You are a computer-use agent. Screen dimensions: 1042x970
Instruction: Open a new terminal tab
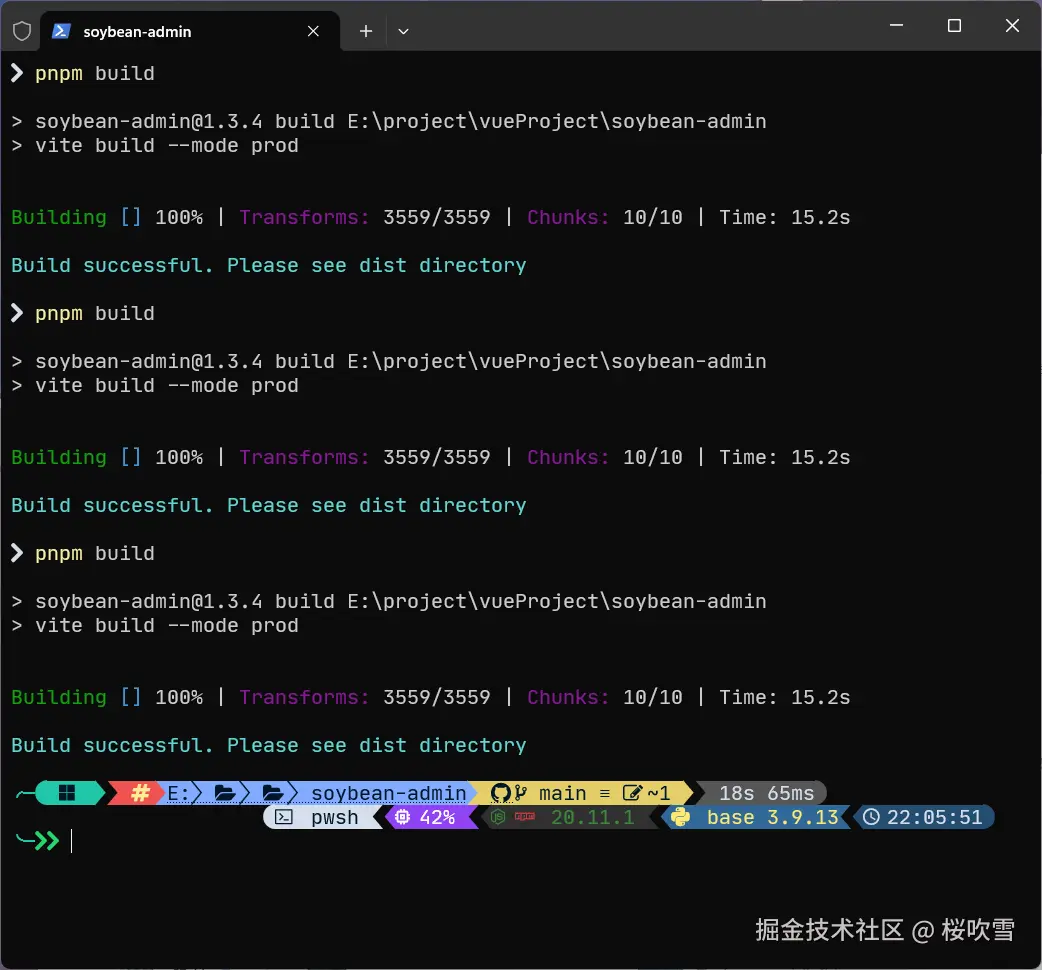tap(365, 31)
